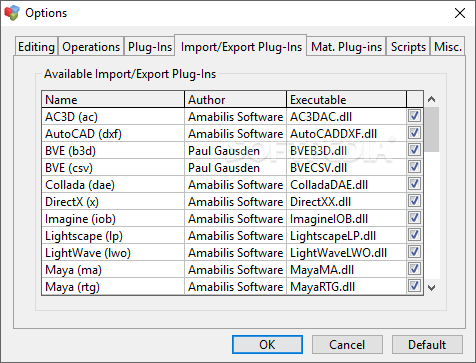
Task: Click the list scroll down arrow
Action: [x=432, y=288]
